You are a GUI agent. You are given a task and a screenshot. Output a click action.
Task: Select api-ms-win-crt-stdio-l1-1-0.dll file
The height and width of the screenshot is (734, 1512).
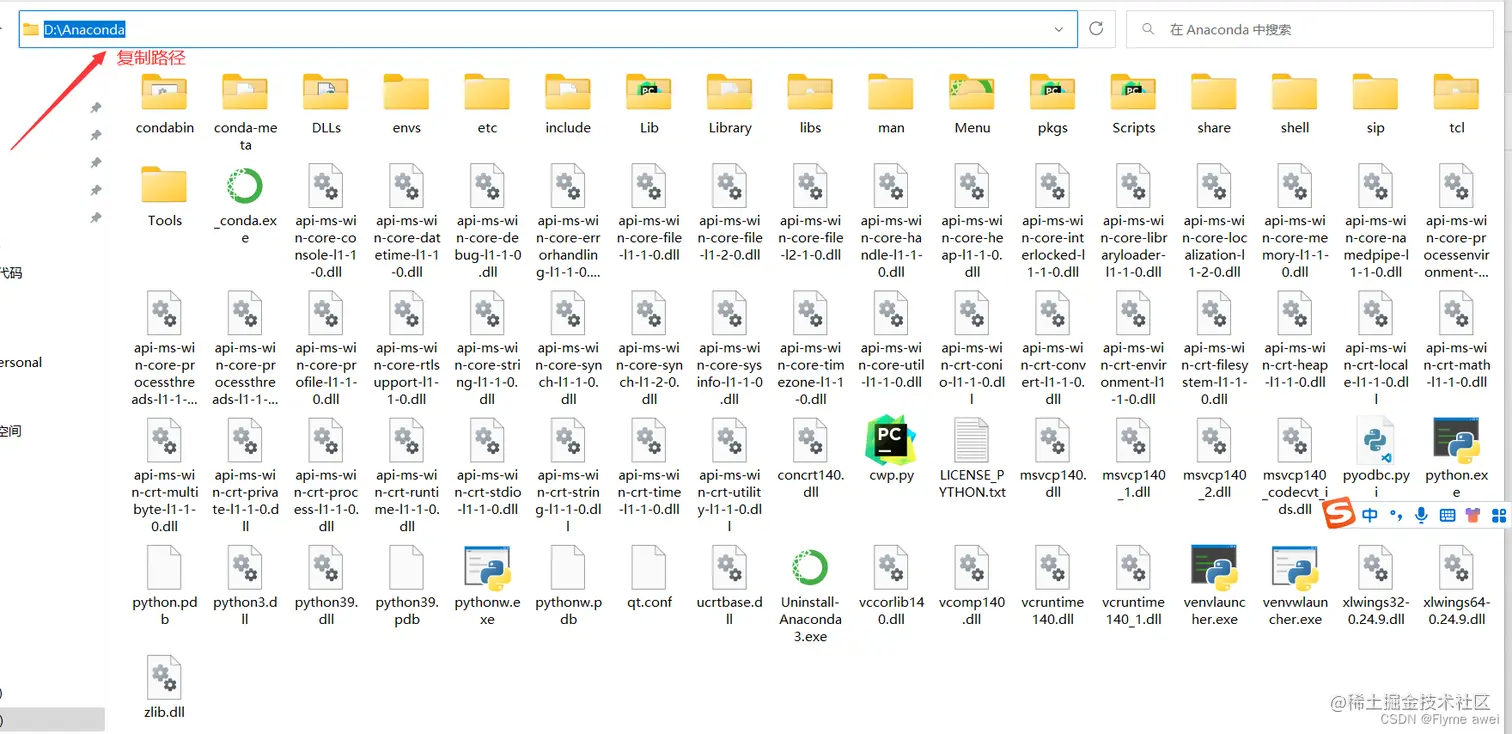pyautogui.click(x=487, y=468)
